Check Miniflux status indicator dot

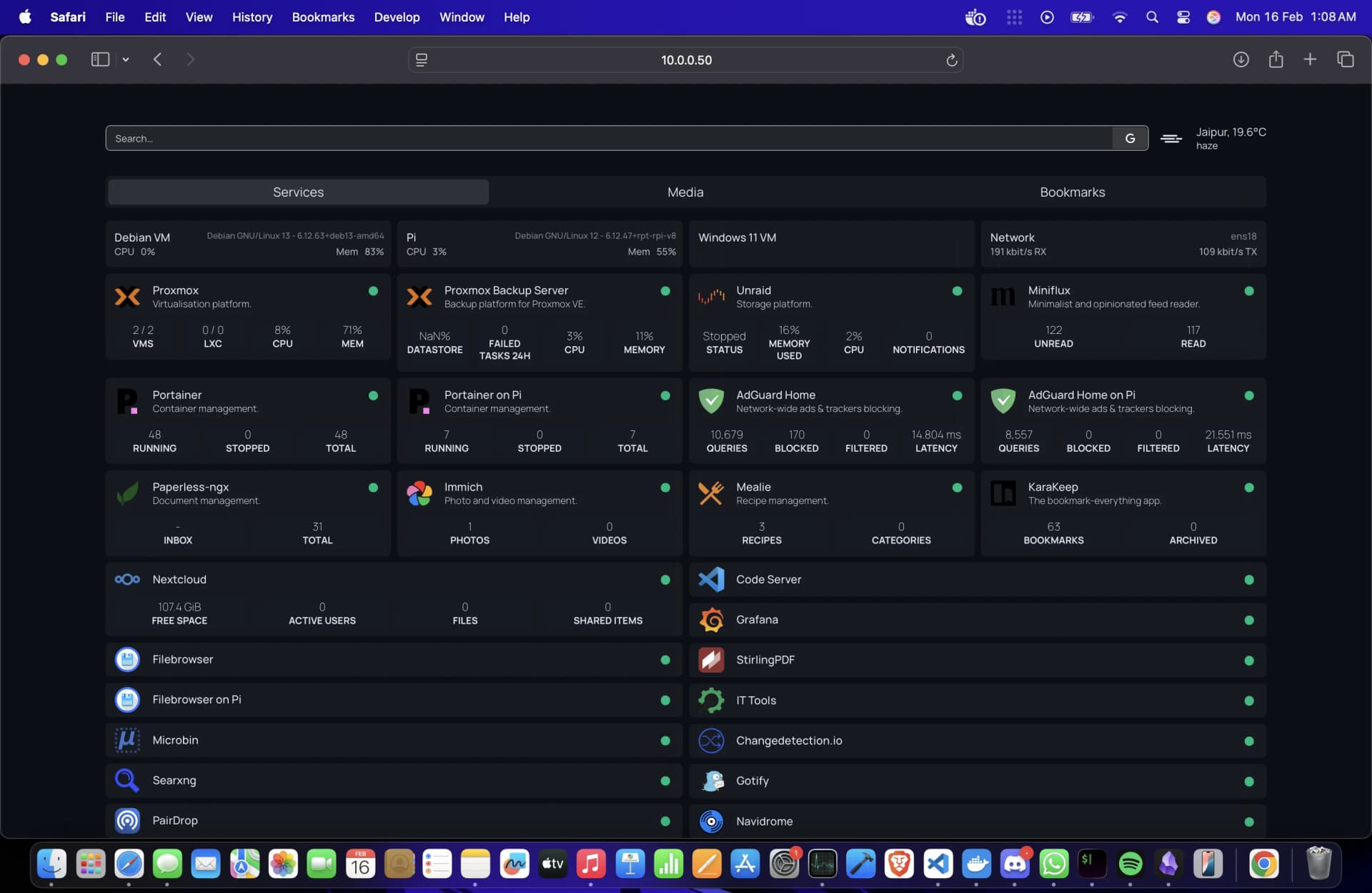pyautogui.click(x=1248, y=290)
